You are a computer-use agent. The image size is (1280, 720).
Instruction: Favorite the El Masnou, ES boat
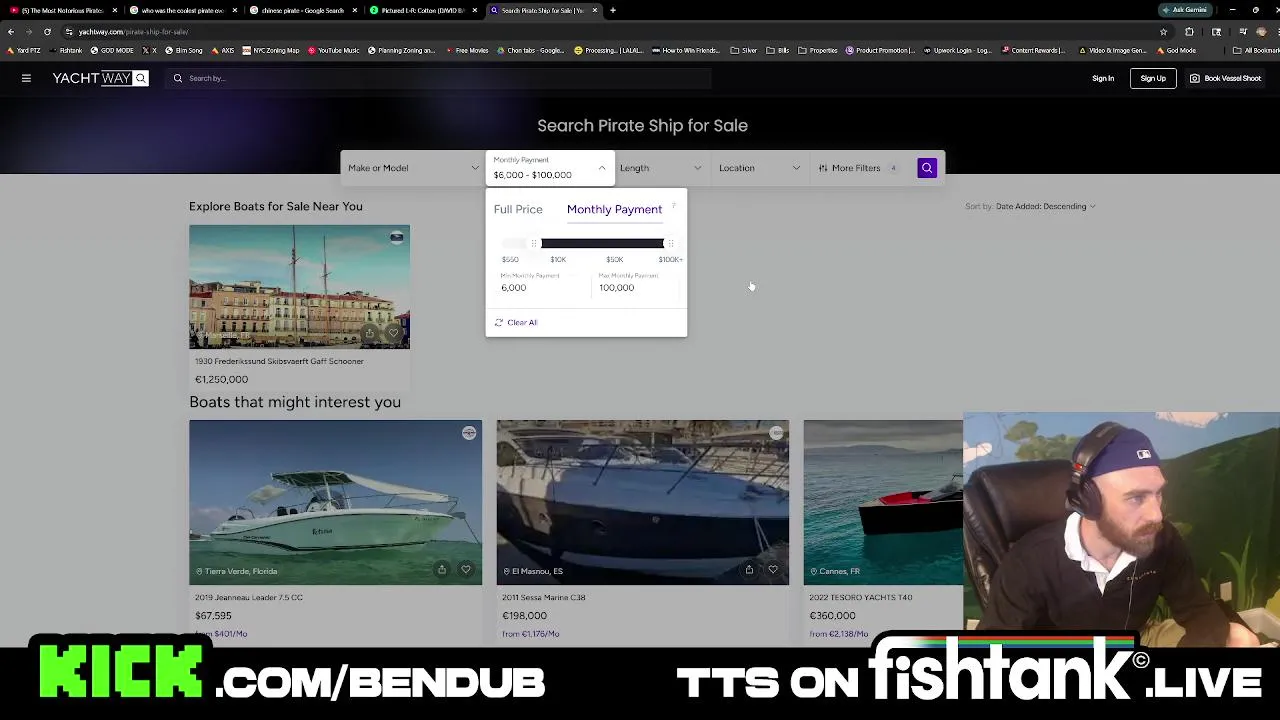pos(772,570)
